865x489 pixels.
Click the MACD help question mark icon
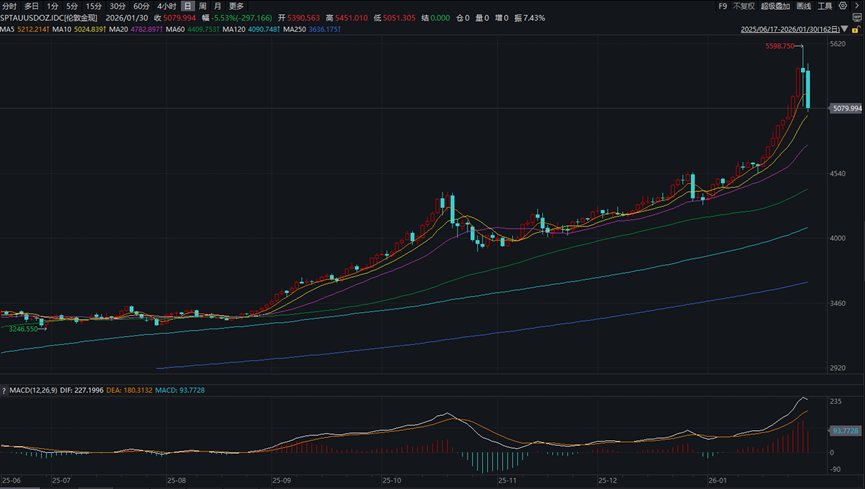4,389
